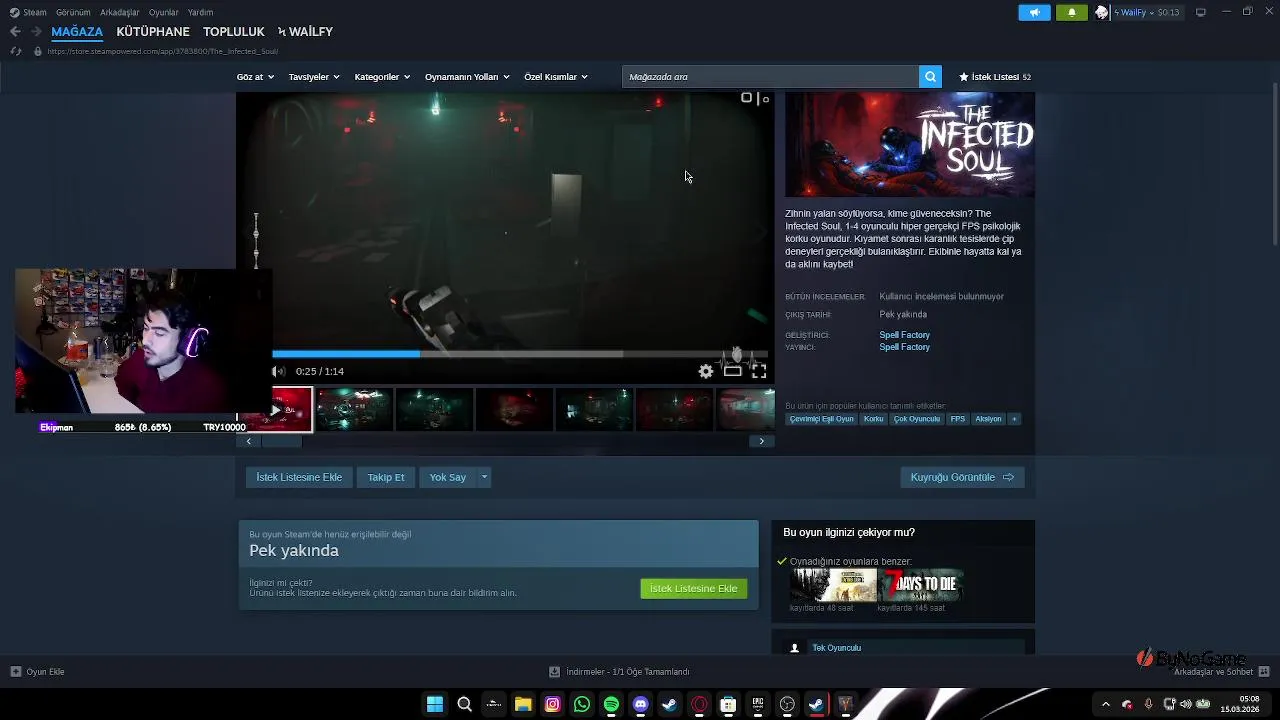Focus the Mağazada ara search field
Screen dimensions: 1280x720
[770, 77]
